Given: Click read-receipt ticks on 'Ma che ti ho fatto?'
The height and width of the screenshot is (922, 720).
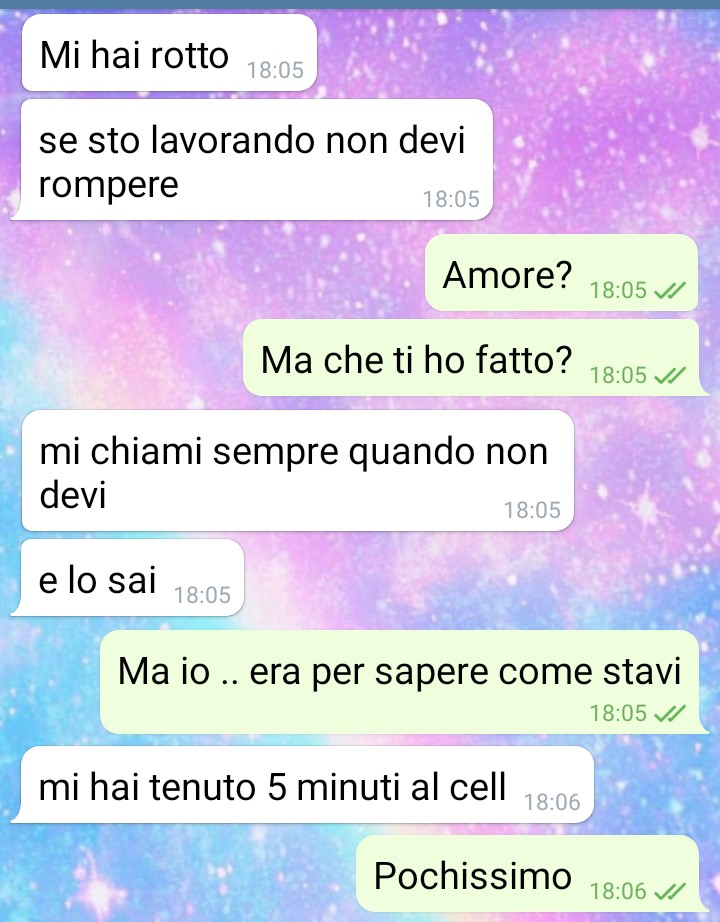Looking at the screenshot, I should 670,375.
